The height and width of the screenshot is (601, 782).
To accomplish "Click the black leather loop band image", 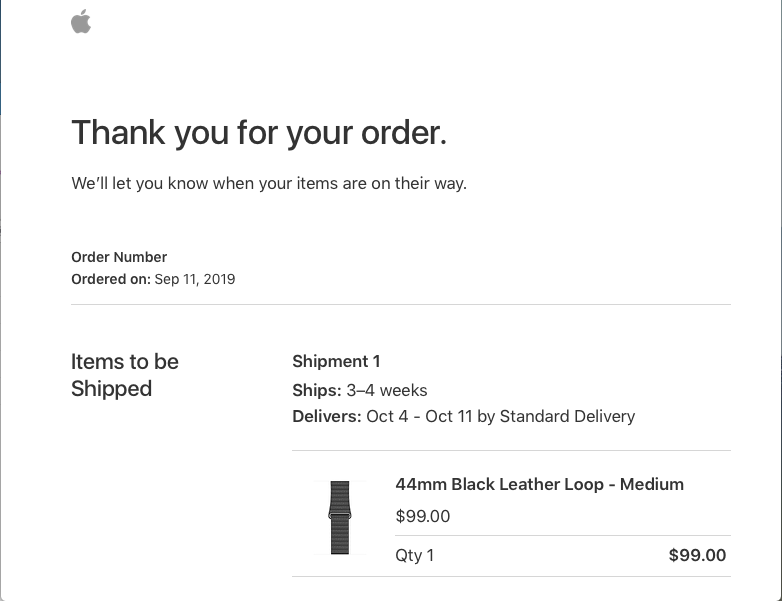I will coord(340,516).
